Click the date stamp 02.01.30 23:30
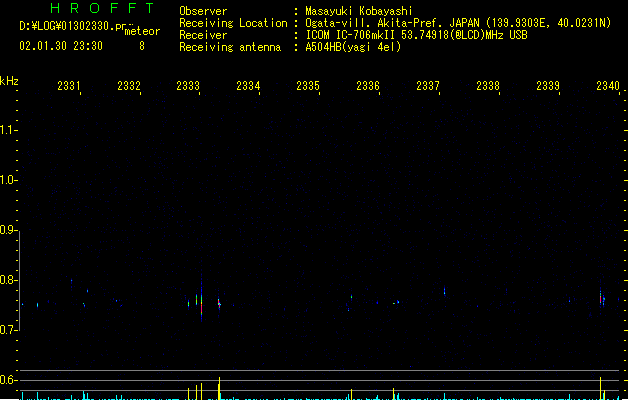 point(61,46)
